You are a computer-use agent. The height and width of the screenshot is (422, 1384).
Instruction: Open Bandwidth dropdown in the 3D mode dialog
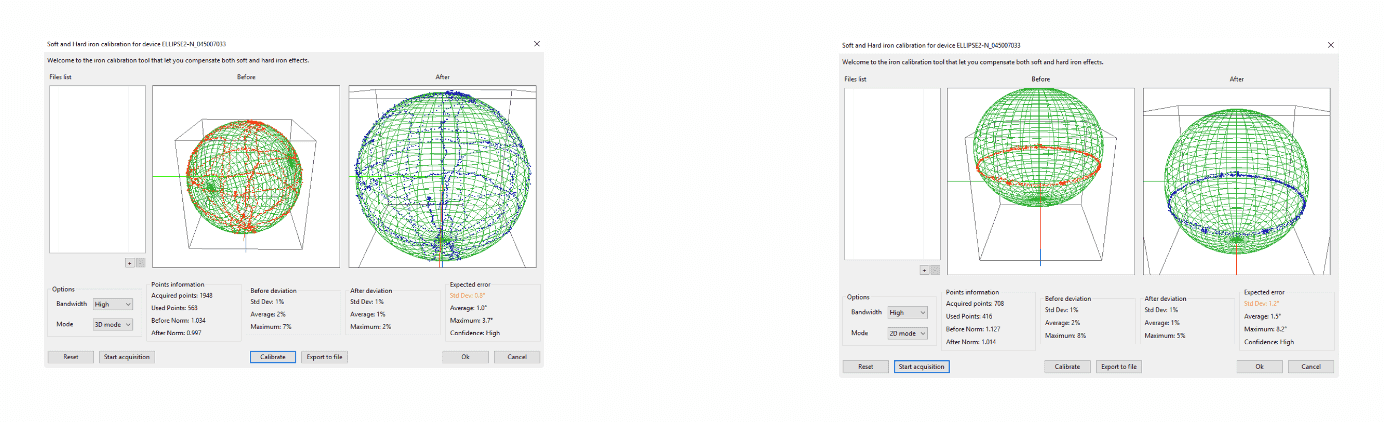(x=112, y=304)
